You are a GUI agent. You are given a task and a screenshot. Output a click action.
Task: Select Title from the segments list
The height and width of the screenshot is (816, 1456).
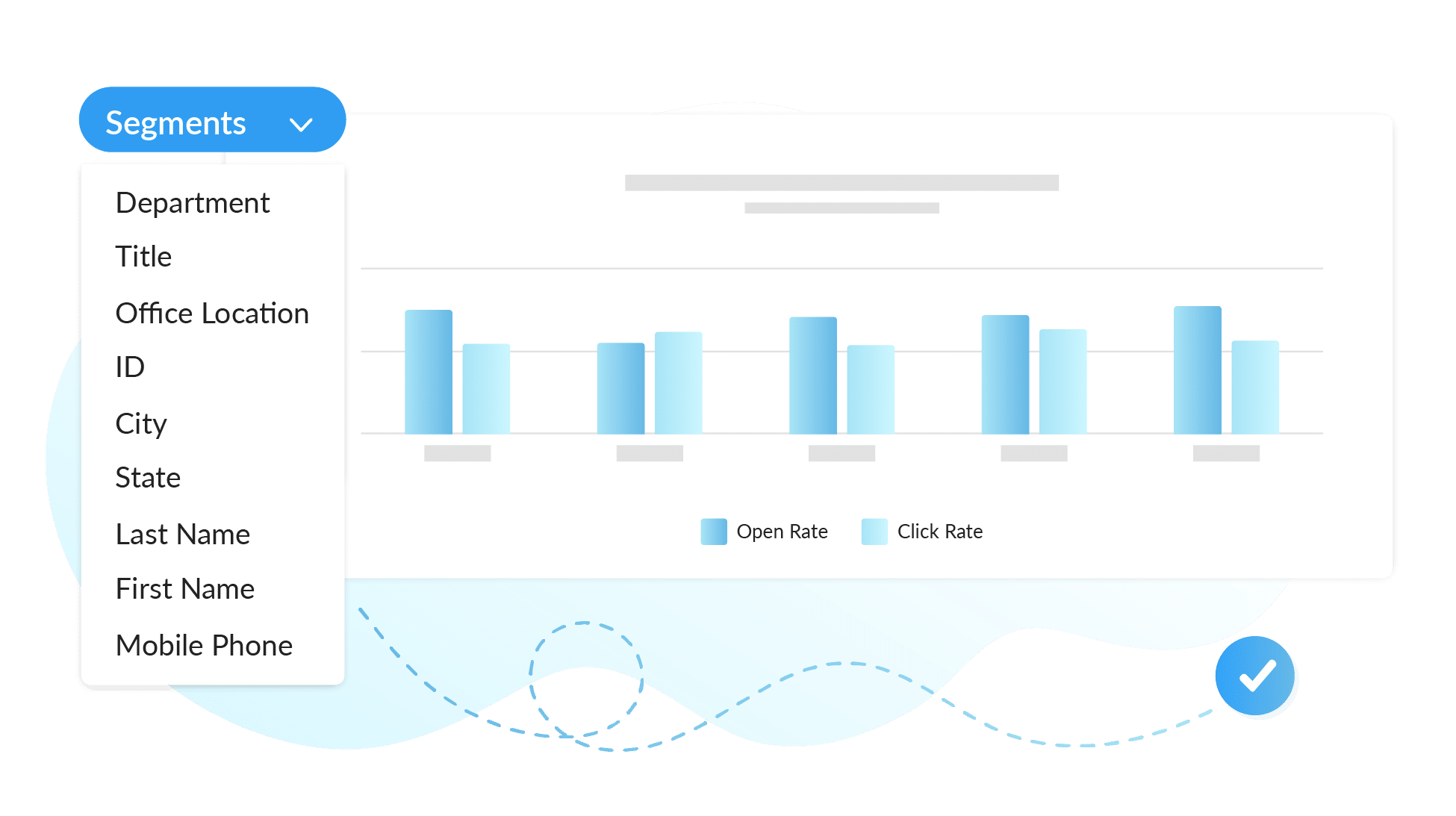pyautogui.click(x=143, y=256)
